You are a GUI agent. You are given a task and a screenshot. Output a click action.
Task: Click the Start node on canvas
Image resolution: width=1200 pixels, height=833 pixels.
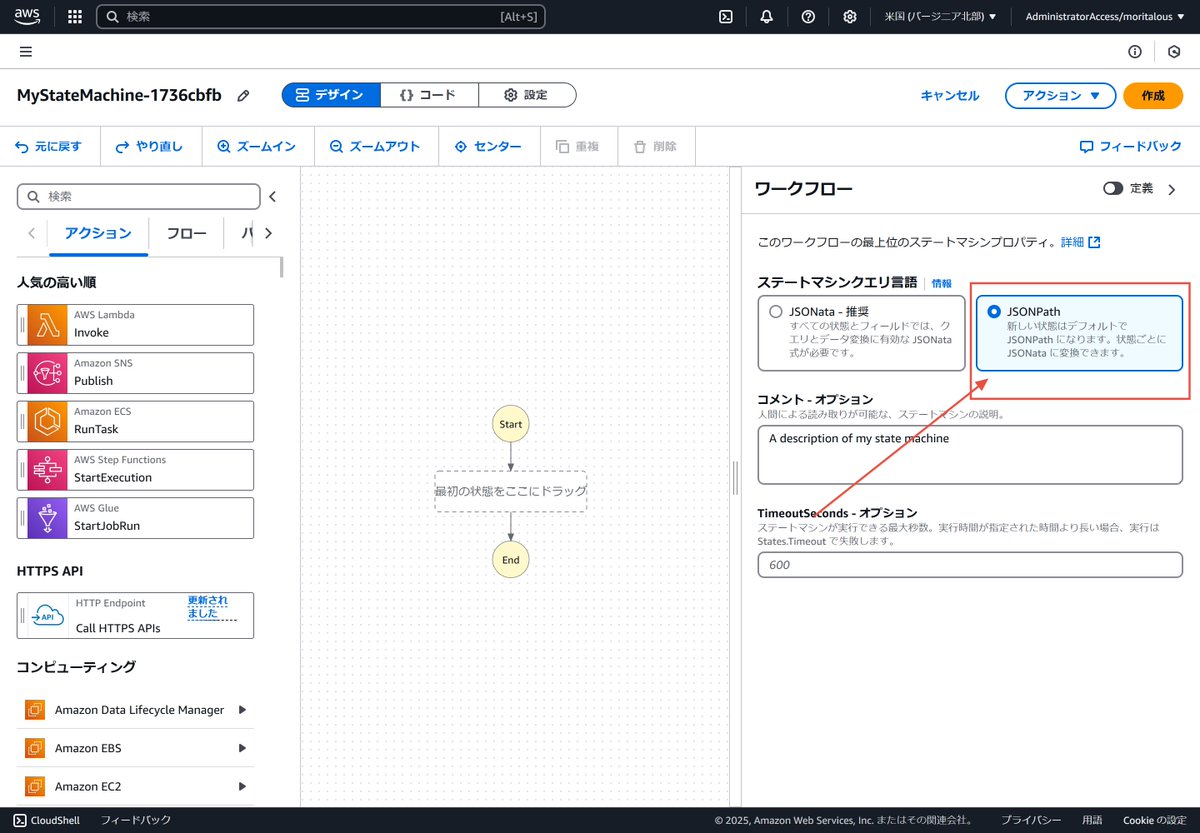510,424
